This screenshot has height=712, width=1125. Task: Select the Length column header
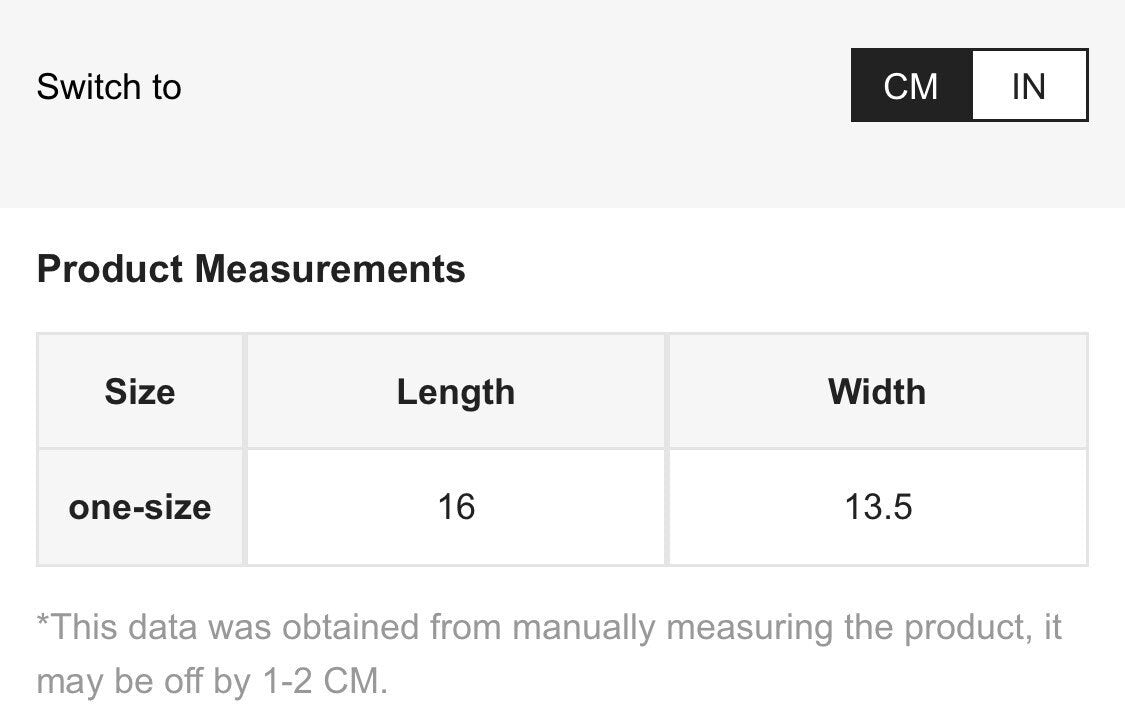click(456, 392)
